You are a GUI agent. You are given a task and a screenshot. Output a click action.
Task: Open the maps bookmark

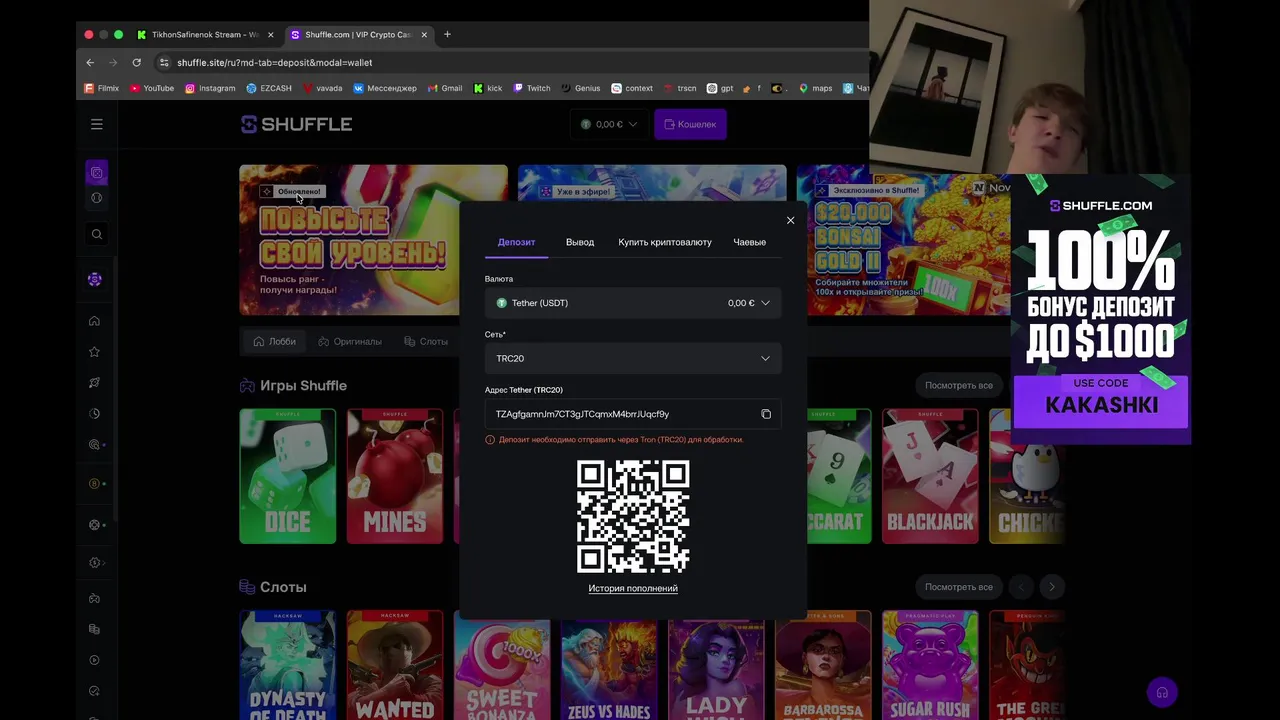pyautogui.click(x=815, y=88)
